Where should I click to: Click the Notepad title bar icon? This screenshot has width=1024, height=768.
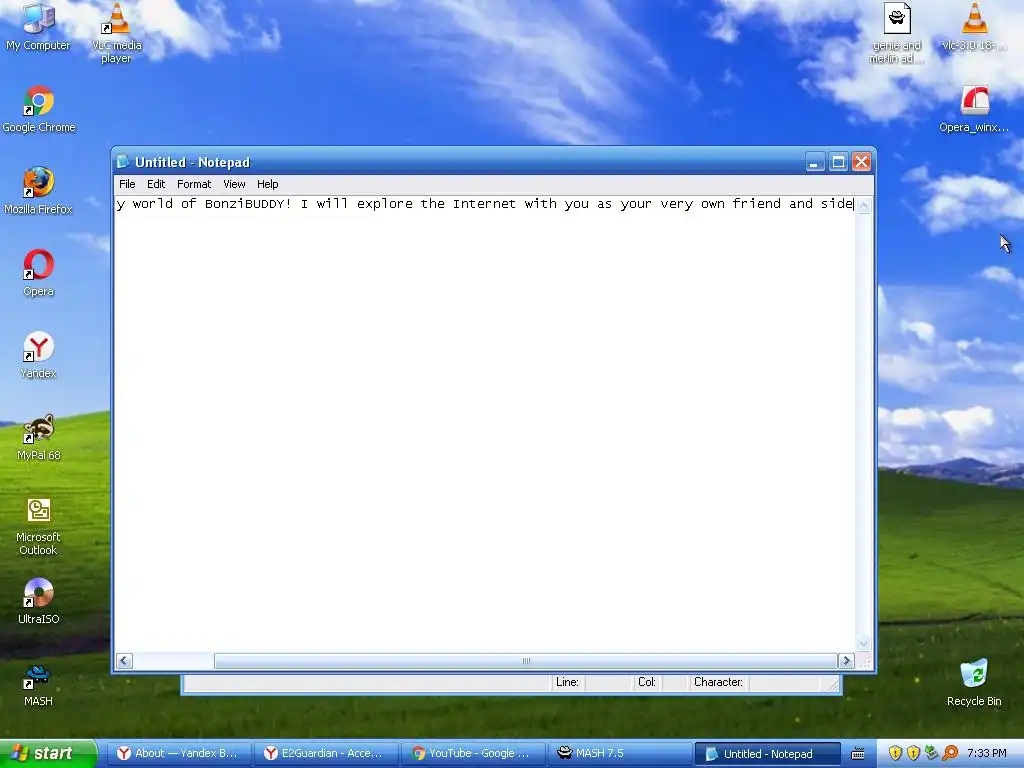(x=123, y=162)
